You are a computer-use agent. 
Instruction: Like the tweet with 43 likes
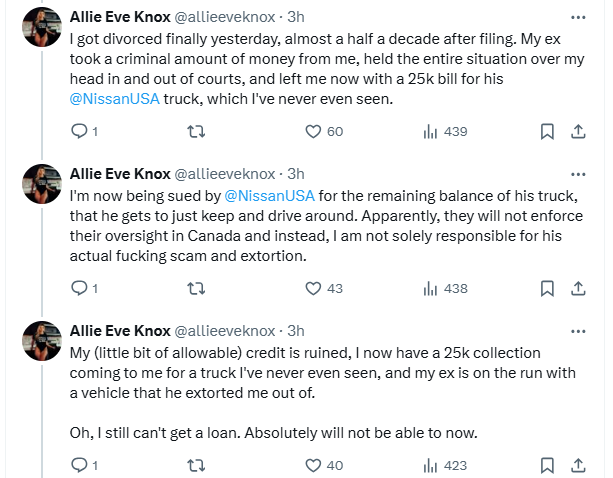click(x=313, y=288)
